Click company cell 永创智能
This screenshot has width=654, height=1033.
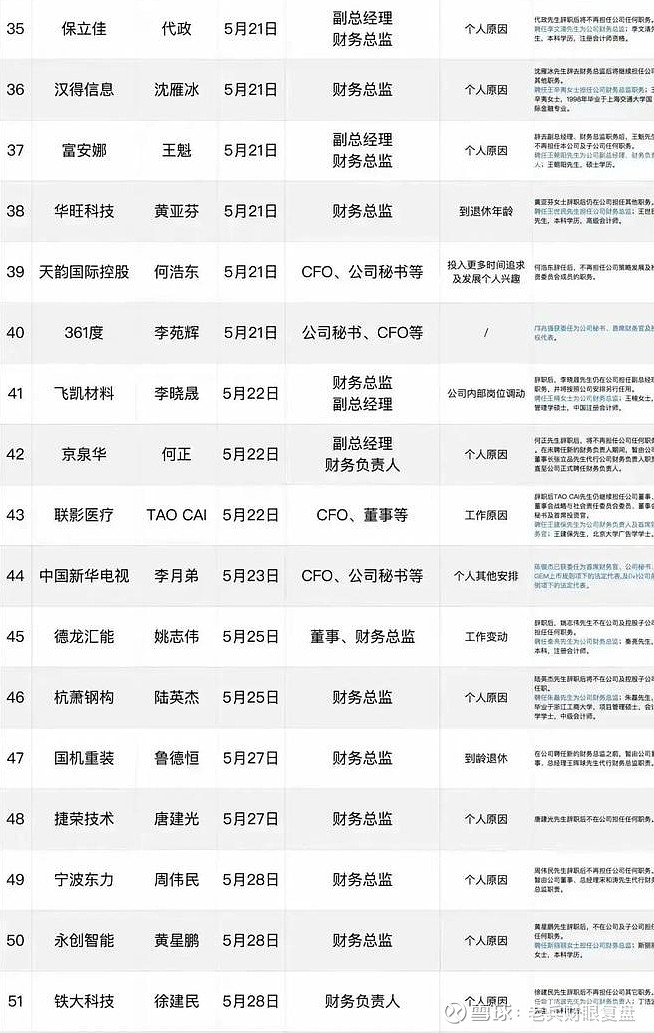[x=84, y=940]
